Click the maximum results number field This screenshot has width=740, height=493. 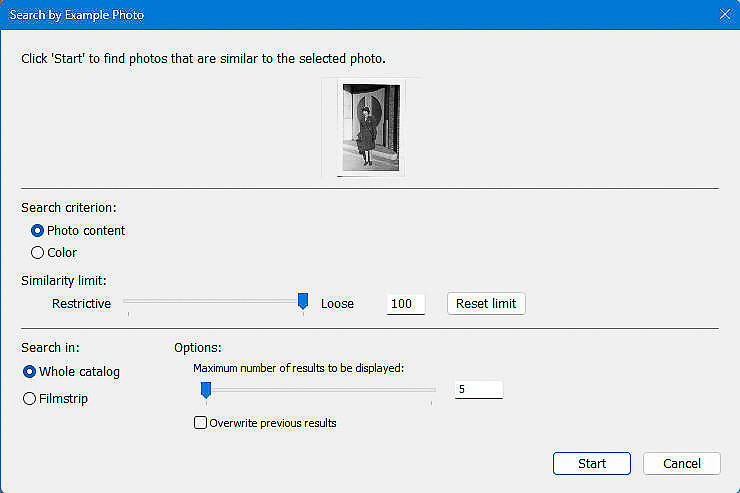point(479,389)
